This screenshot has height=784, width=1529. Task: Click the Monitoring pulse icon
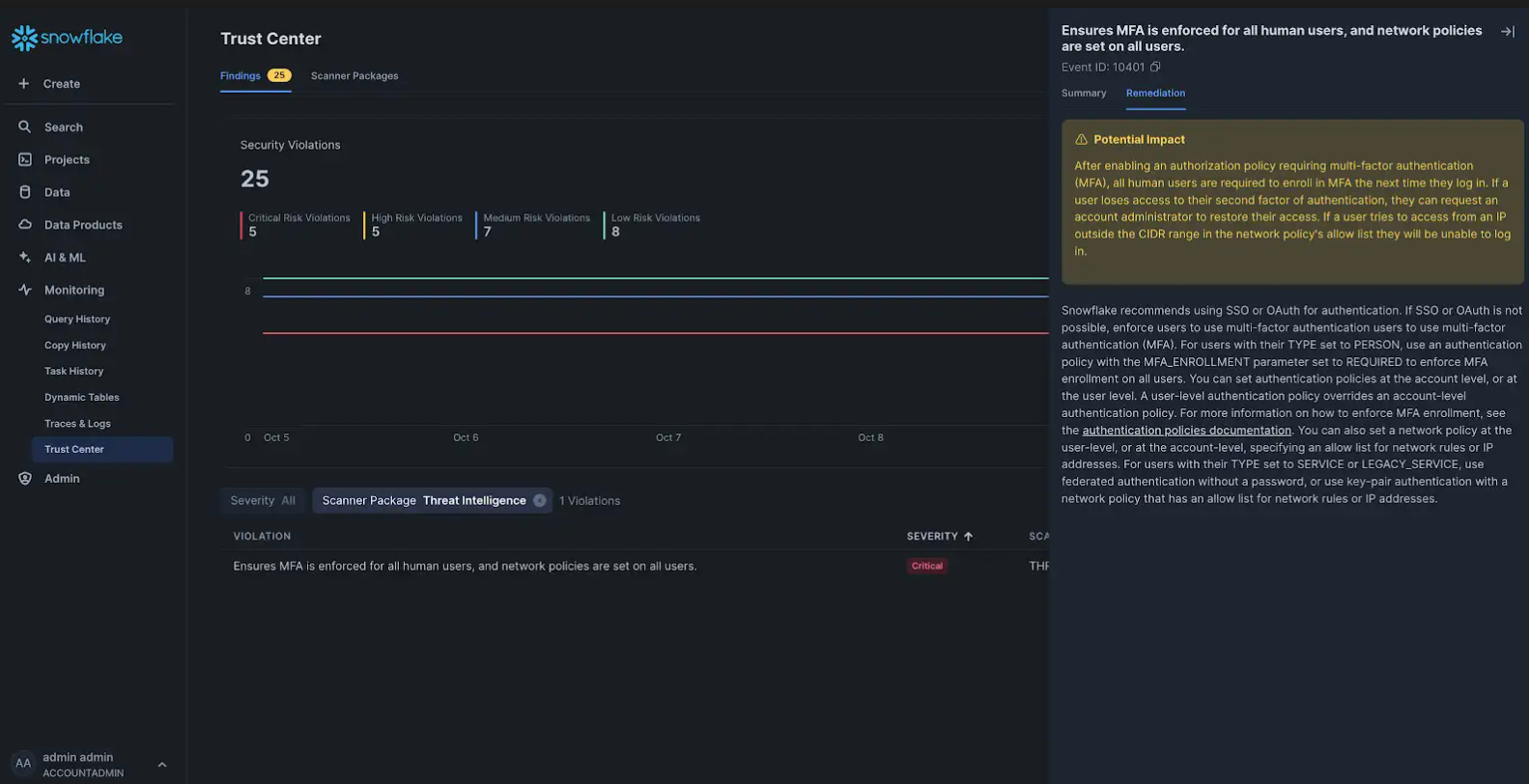pyautogui.click(x=24, y=290)
